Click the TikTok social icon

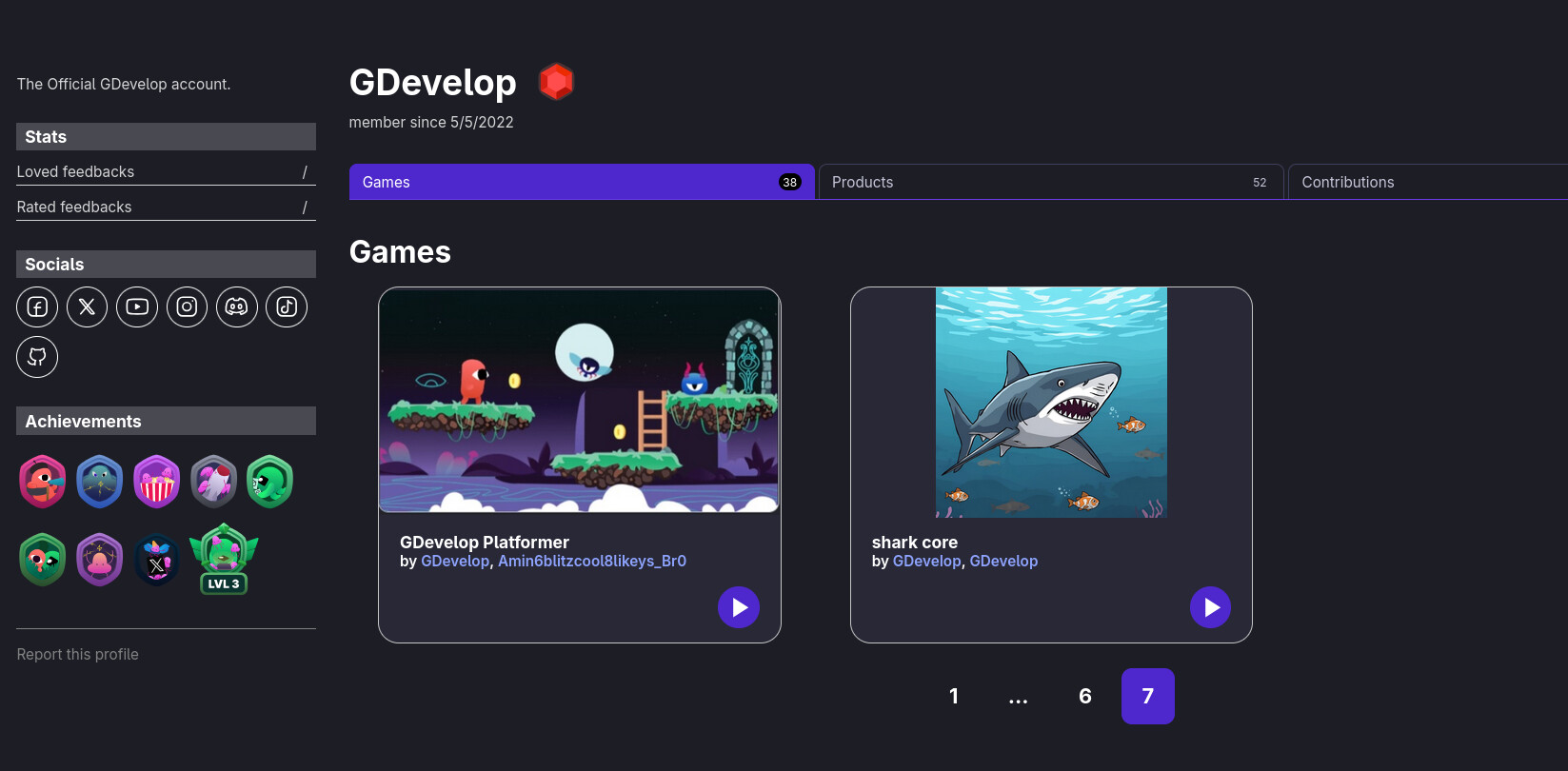coord(287,306)
